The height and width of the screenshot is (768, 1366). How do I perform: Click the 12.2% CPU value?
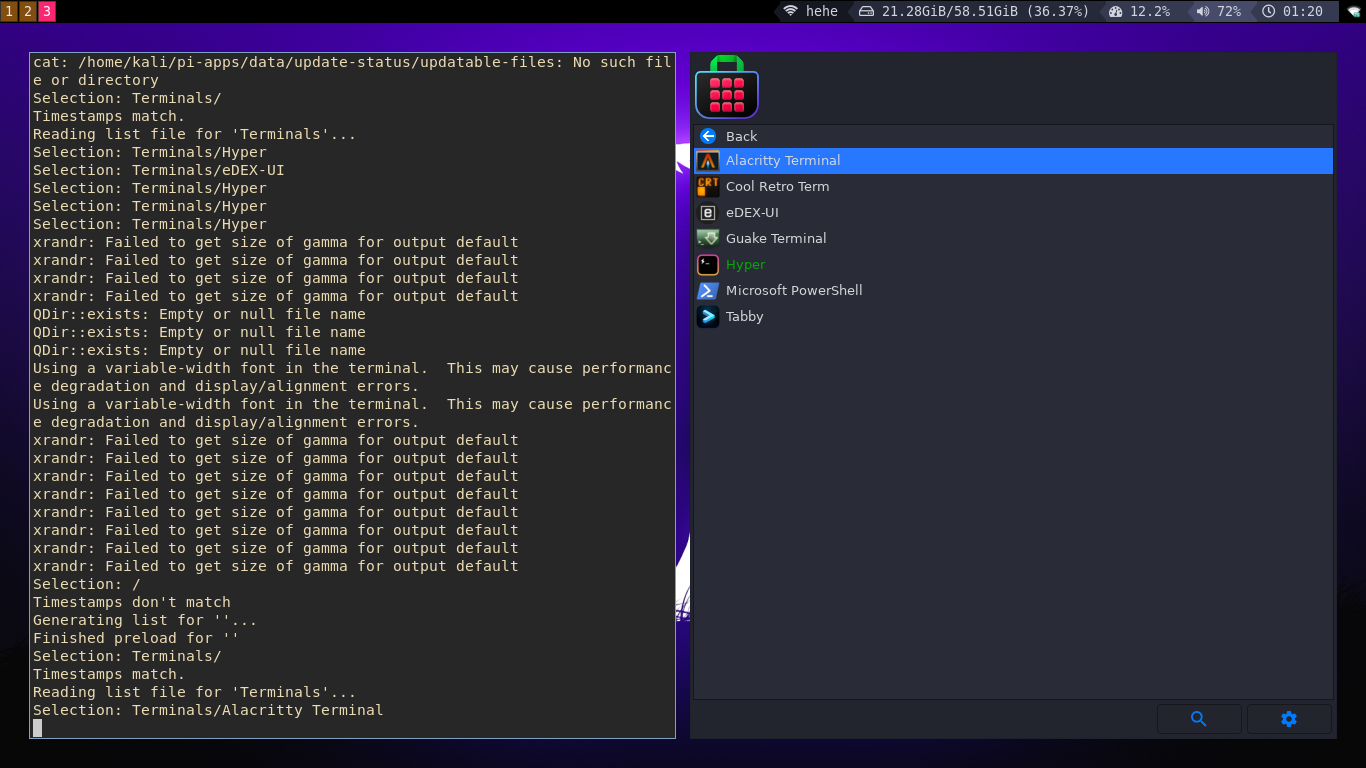pyautogui.click(x=1150, y=11)
